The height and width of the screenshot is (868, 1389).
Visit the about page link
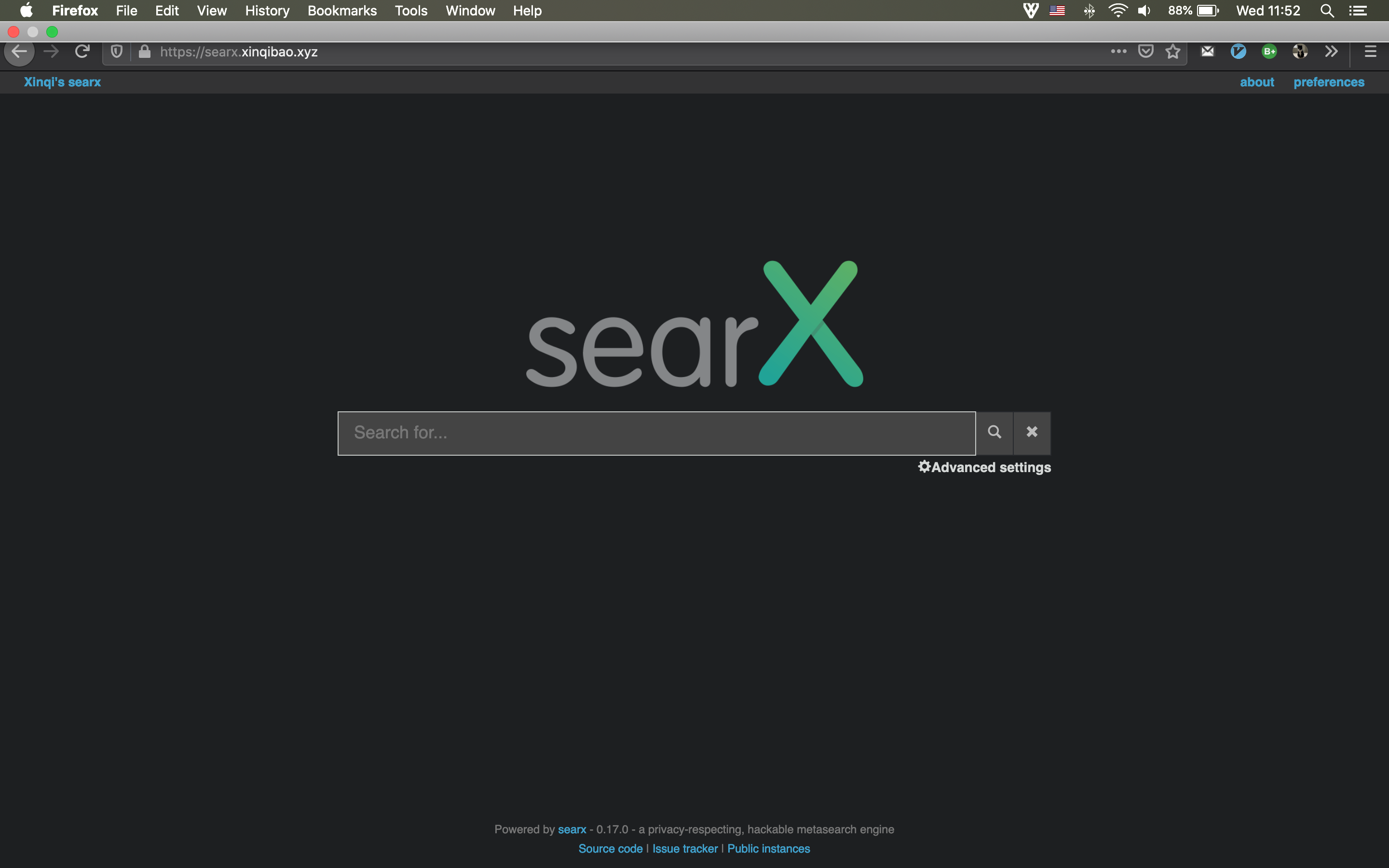point(1256,82)
